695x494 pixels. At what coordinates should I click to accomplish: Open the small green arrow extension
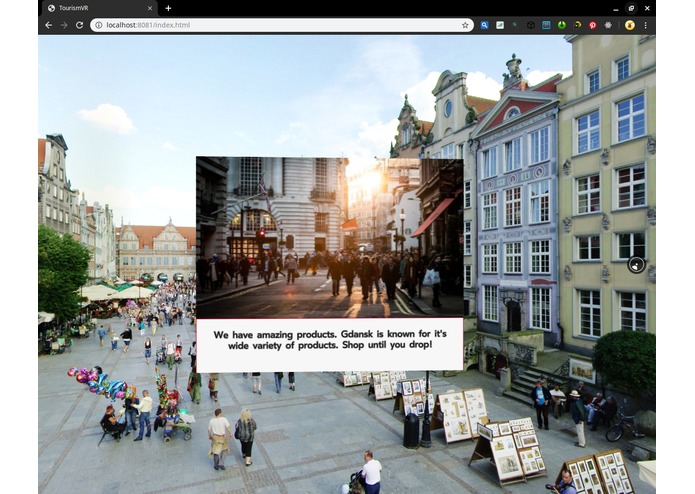[515, 25]
